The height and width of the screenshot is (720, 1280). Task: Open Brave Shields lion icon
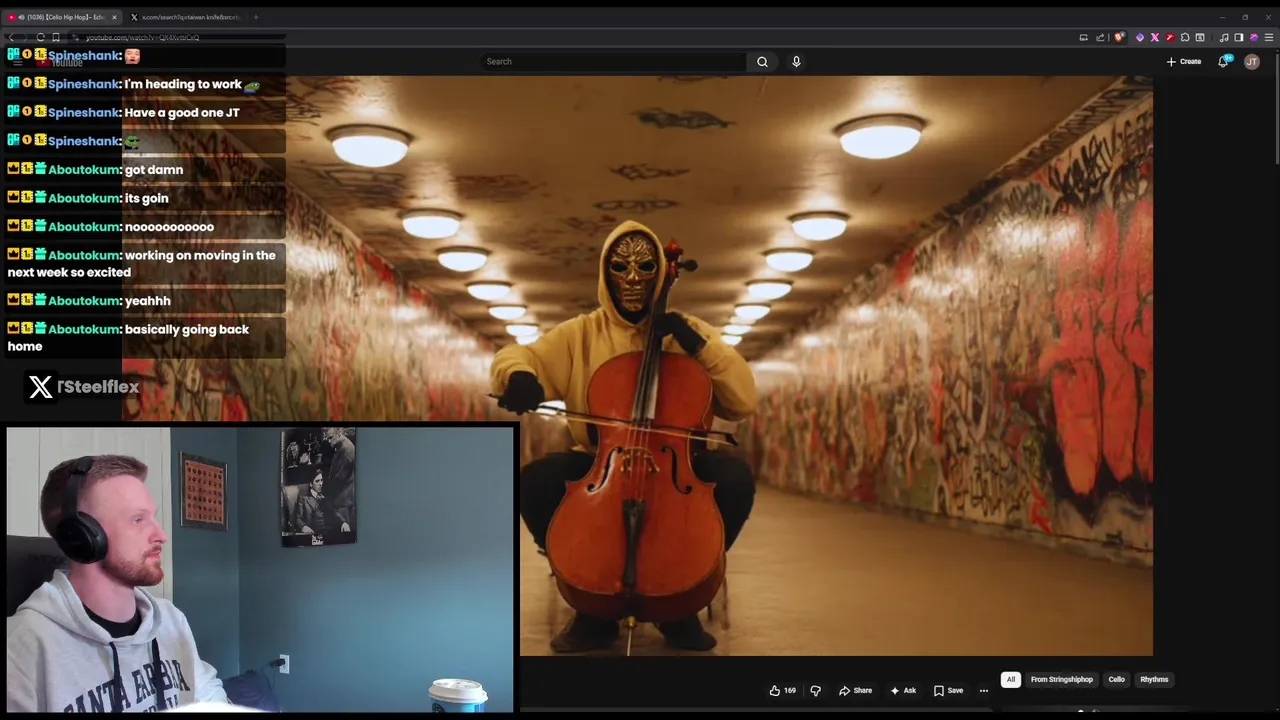[x=1119, y=37]
